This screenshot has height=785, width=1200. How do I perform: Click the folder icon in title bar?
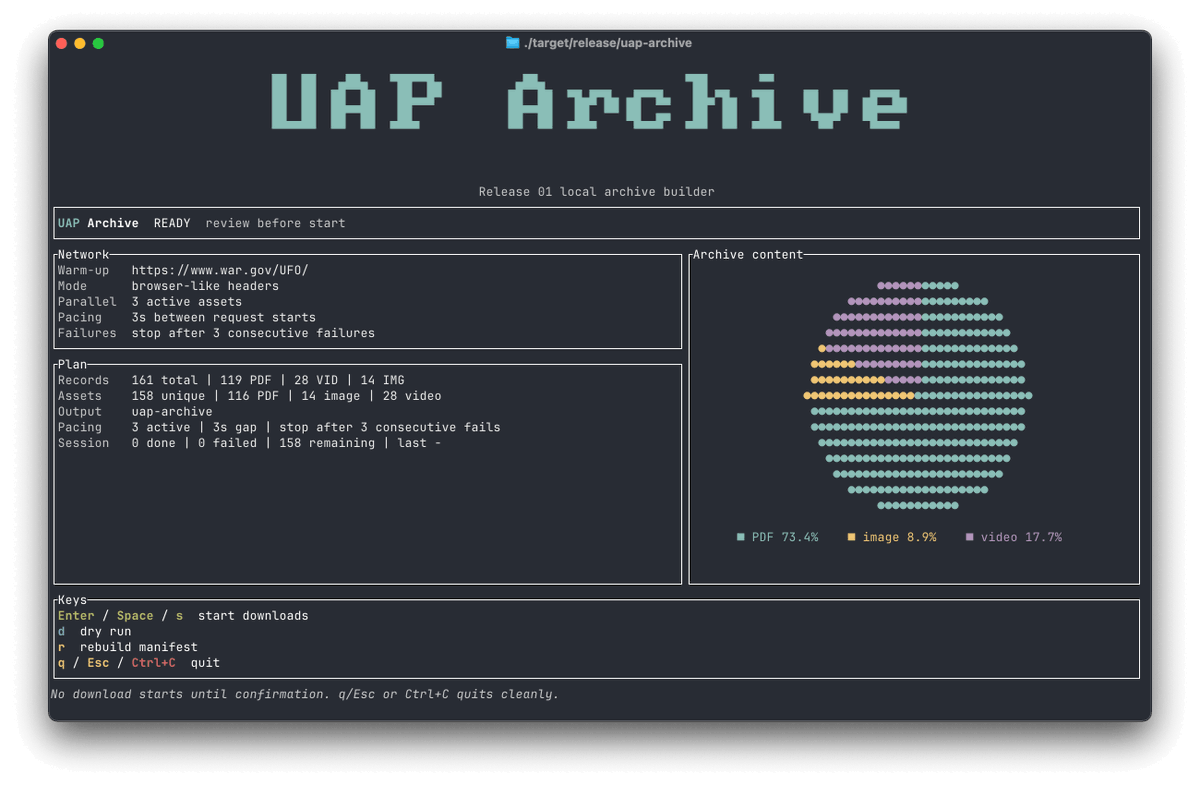(513, 43)
